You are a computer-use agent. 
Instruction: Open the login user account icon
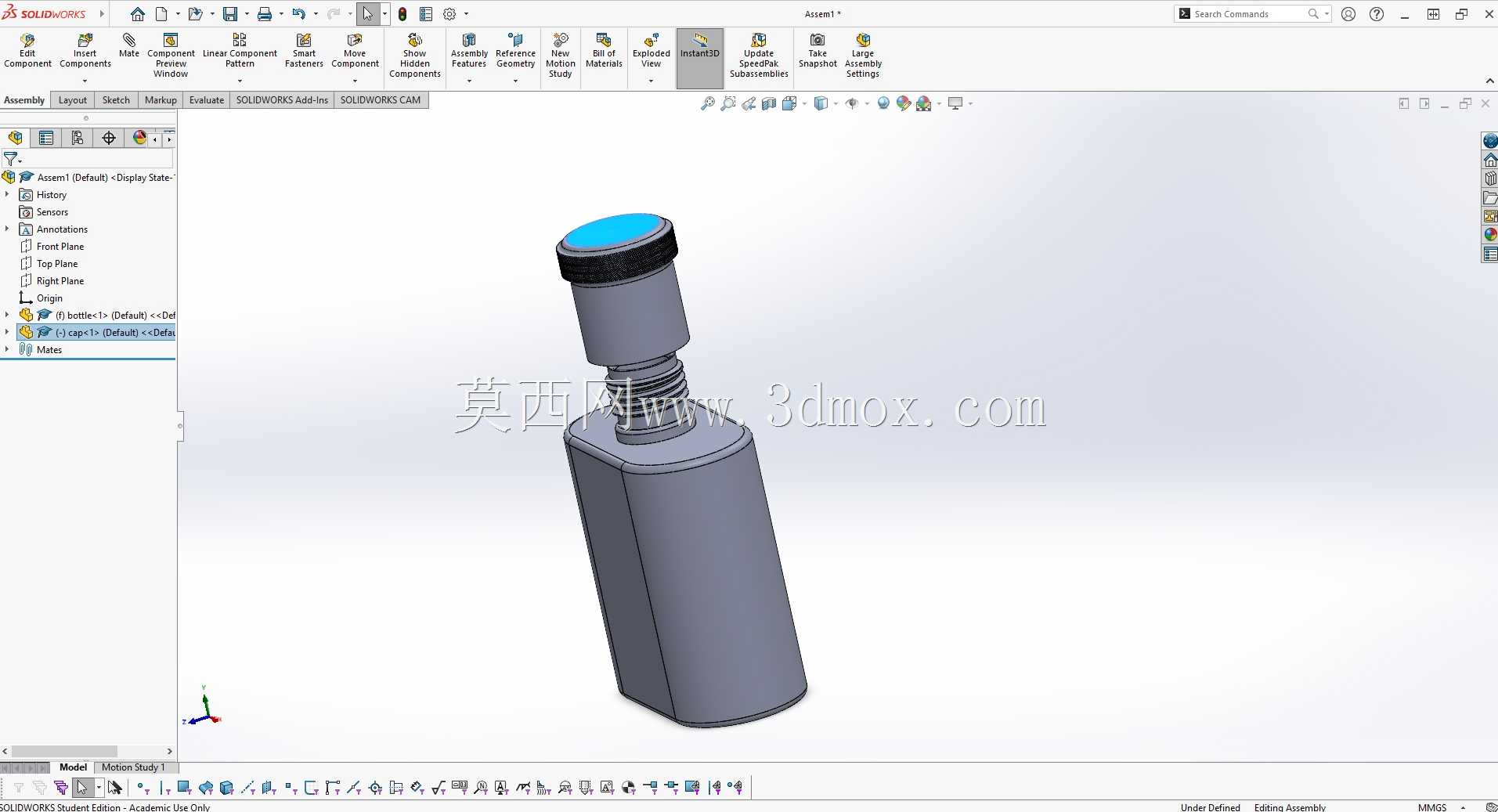(1348, 14)
